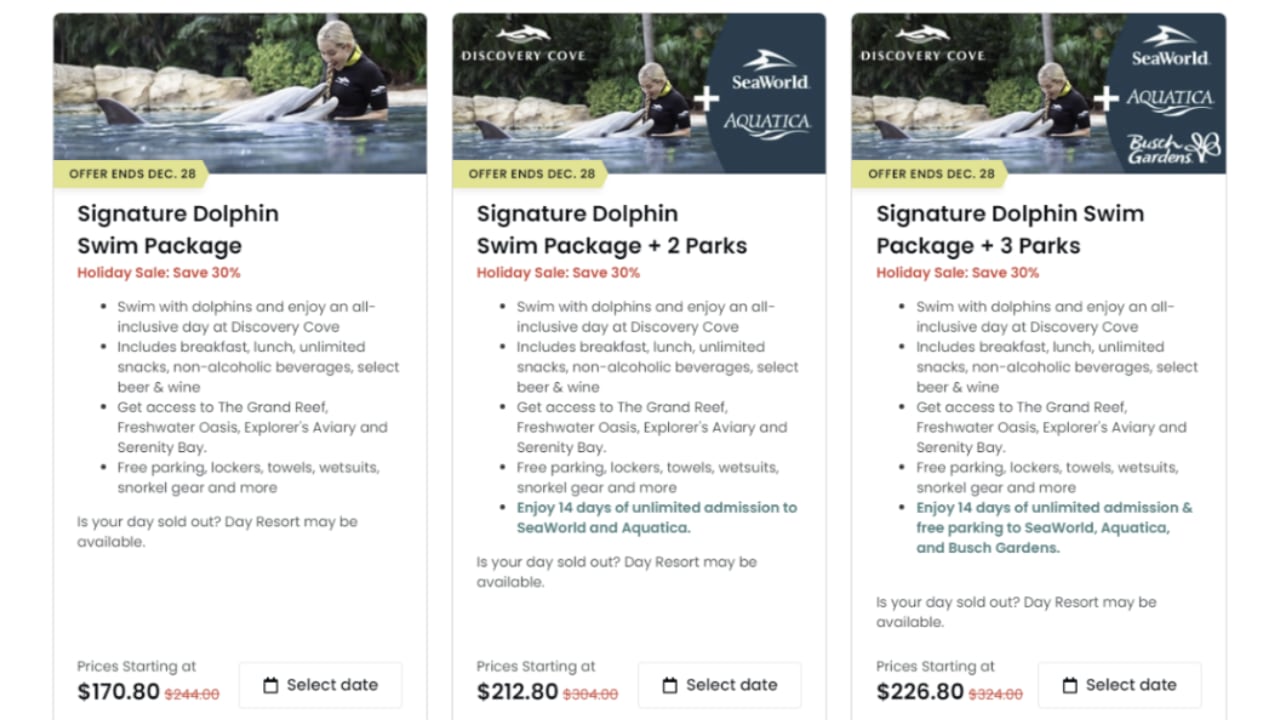Click the SeaWorld logo on the 2 Parks banner
Image resolution: width=1280 pixels, height=720 pixels.
click(x=769, y=71)
